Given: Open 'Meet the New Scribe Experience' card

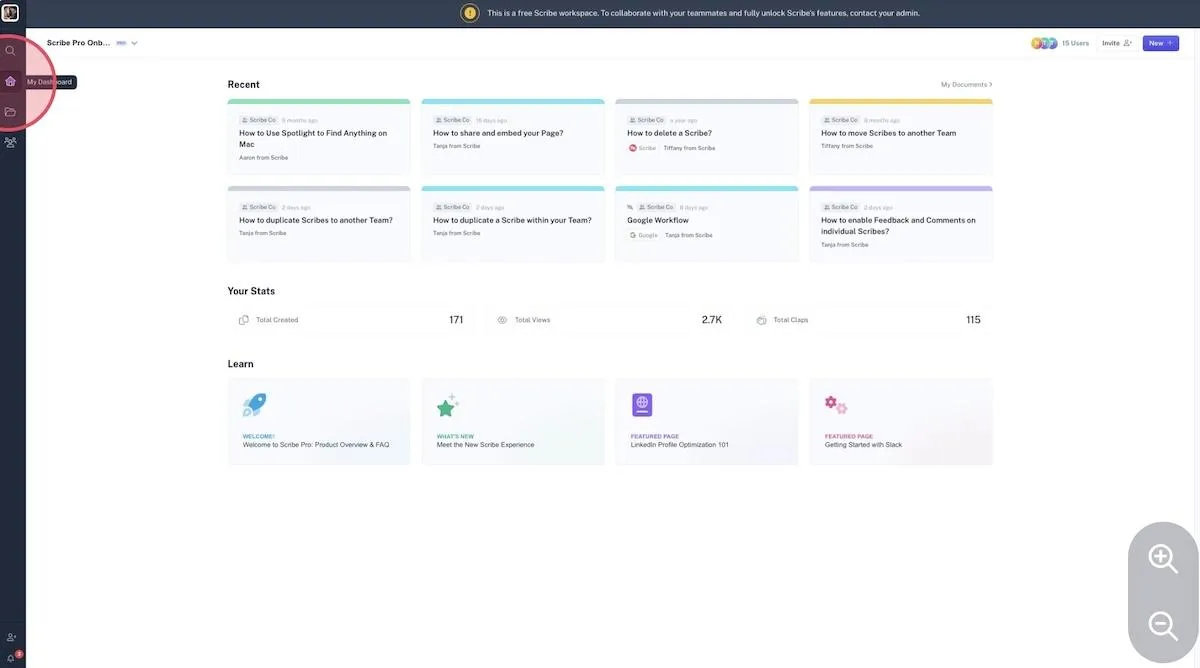Looking at the screenshot, I should [513, 421].
